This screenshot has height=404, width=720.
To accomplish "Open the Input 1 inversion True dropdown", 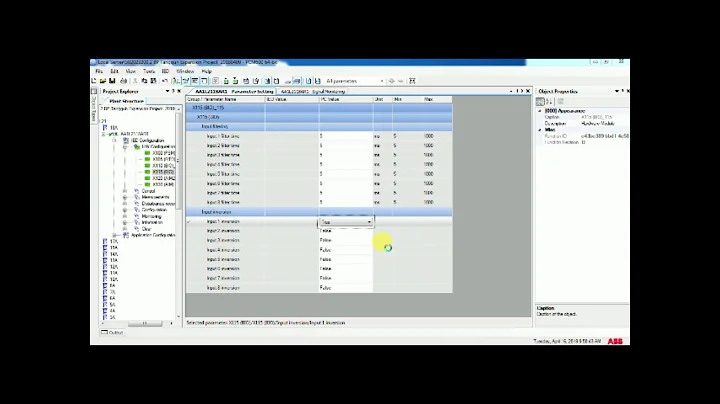I will [369, 222].
